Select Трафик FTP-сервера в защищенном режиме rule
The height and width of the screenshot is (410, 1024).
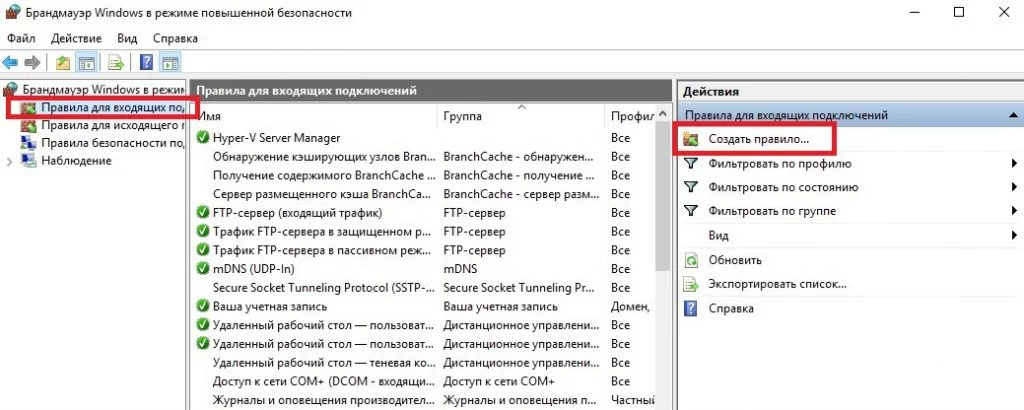322,231
